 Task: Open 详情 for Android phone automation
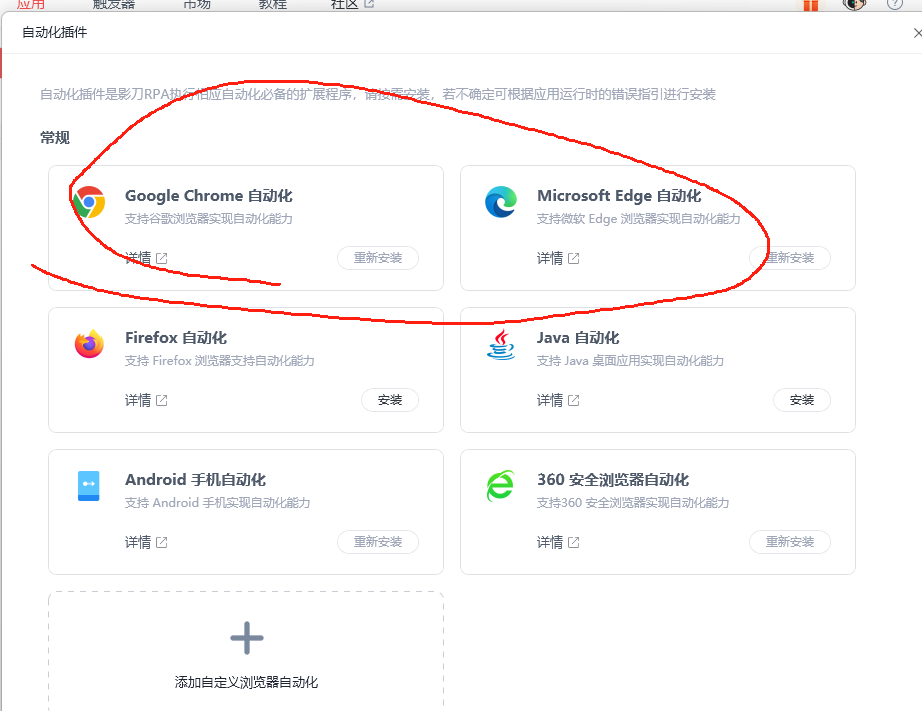click(x=138, y=542)
